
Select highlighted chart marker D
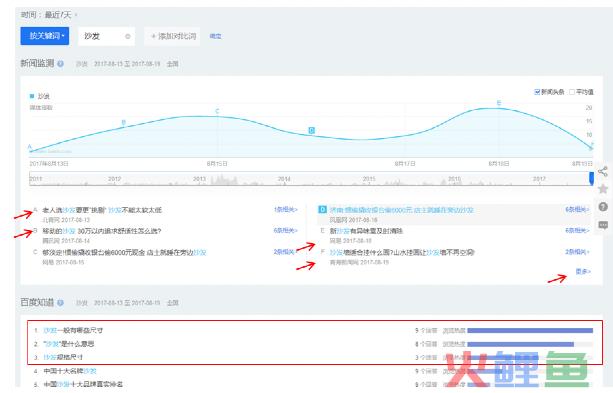click(311, 130)
